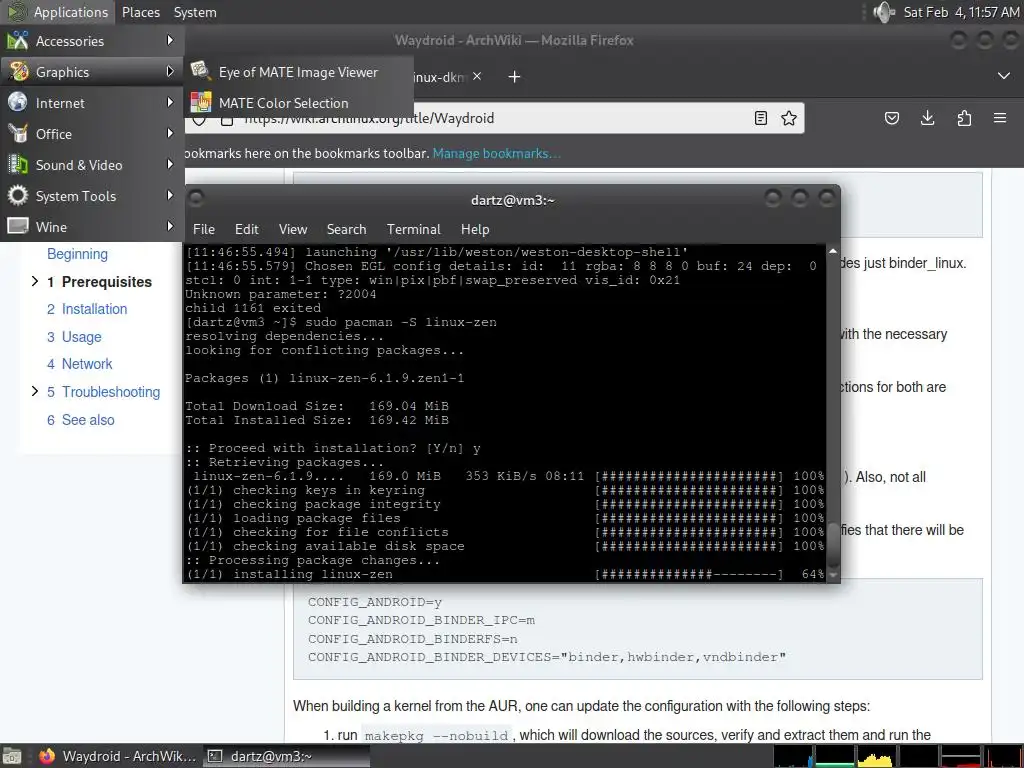
Task: Click the Eye of MATE app icon
Action: click(x=200, y=71)
